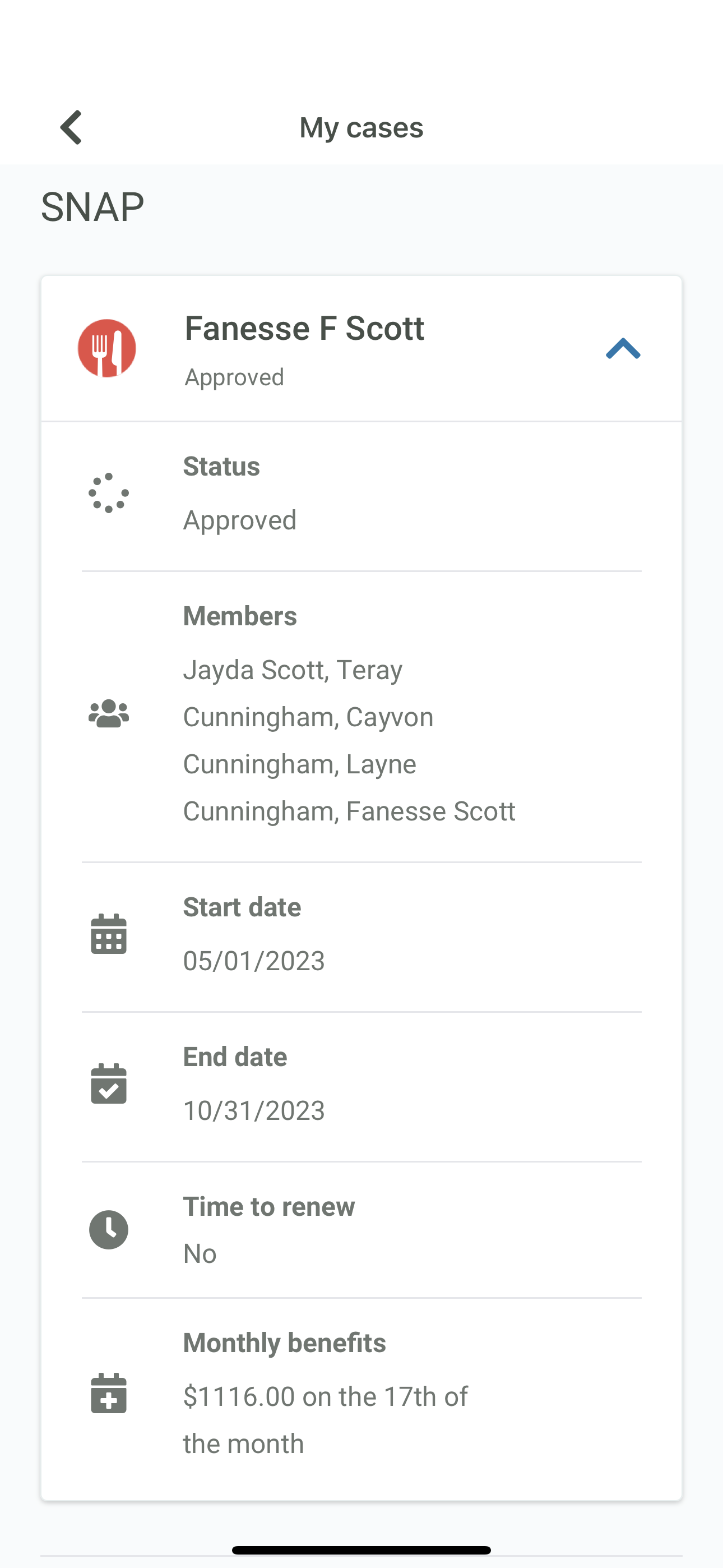This screenshot has width=723, height=1568.
Task: Tap the clock Time to renew icon
Action: (x=109, y=1230)
